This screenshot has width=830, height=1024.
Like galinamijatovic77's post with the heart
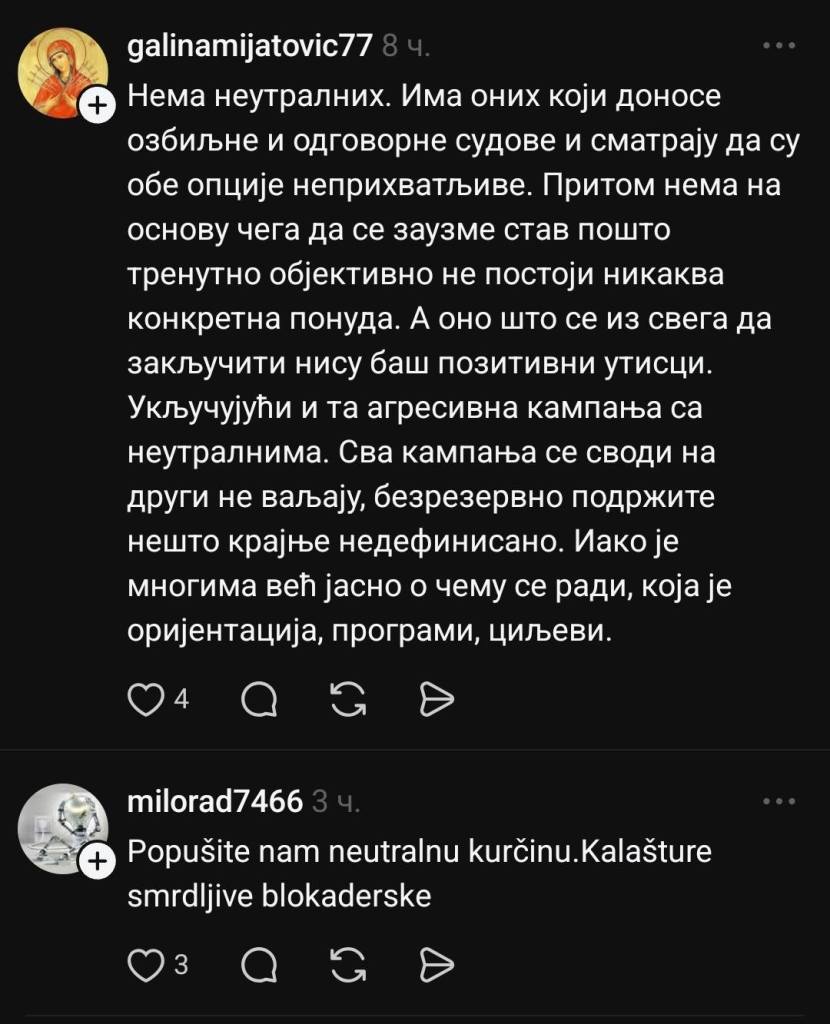145,699
